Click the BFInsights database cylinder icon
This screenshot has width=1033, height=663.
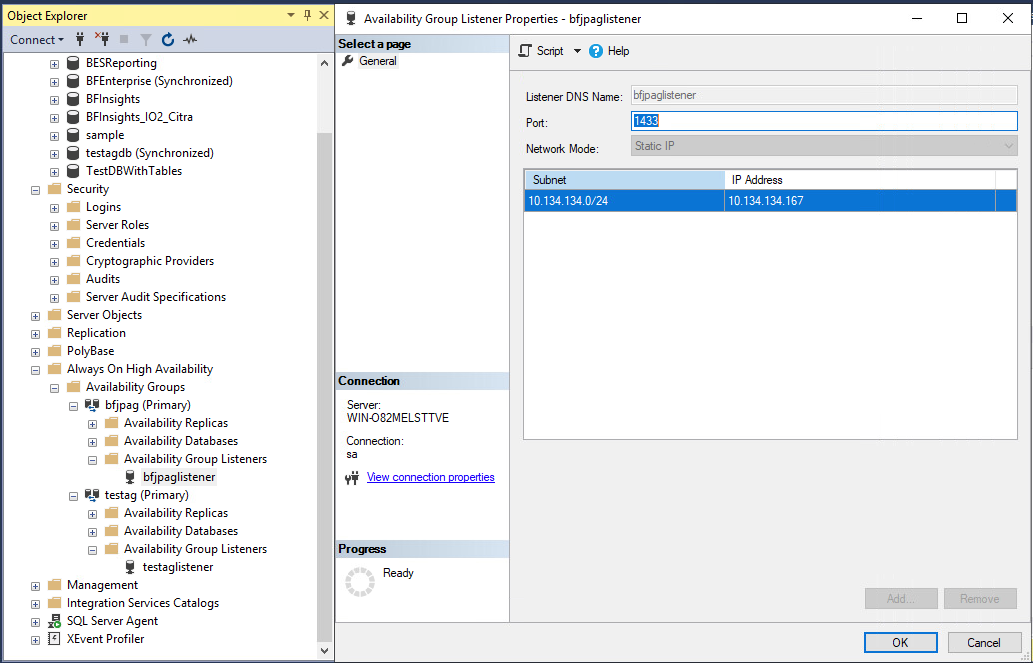tap(73, 100)
